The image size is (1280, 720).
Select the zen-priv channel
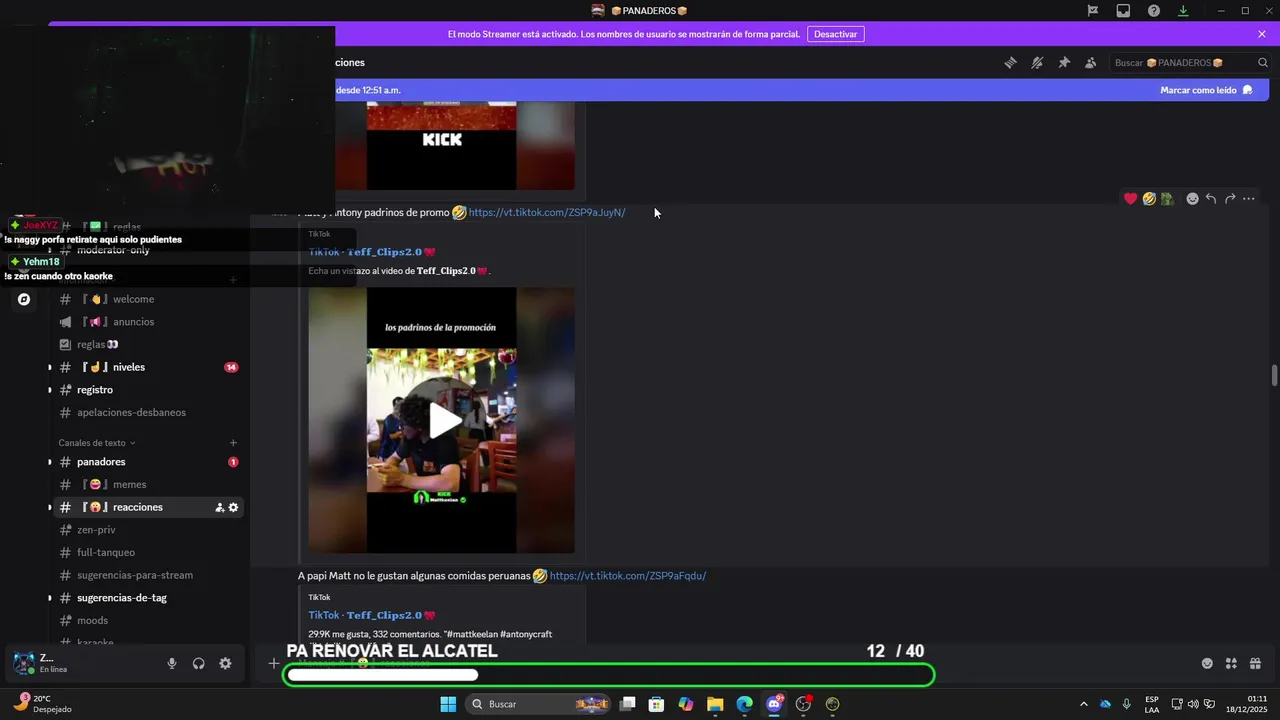point(96,530)
